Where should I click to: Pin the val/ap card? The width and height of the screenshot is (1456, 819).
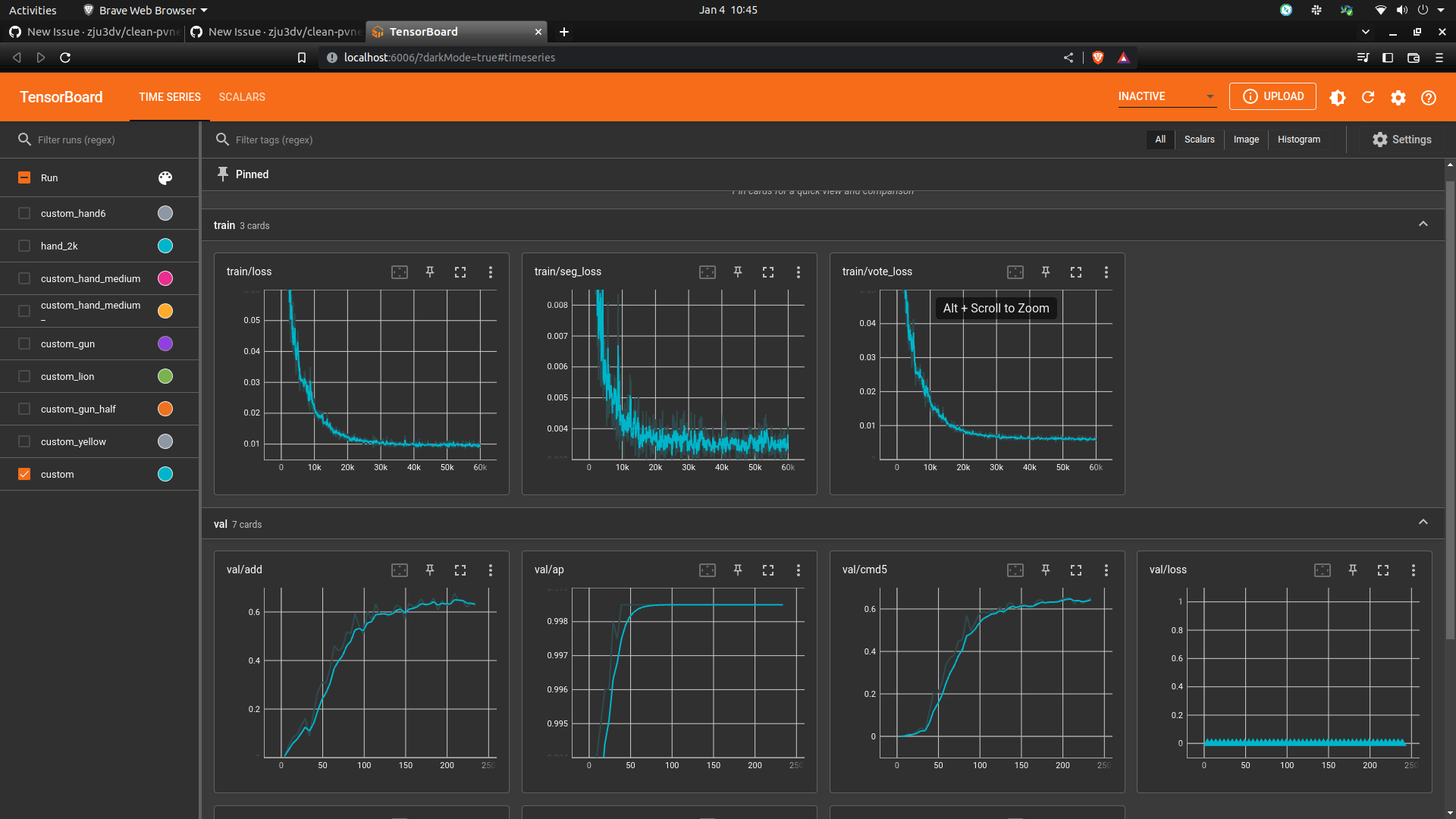pos(738,570)
